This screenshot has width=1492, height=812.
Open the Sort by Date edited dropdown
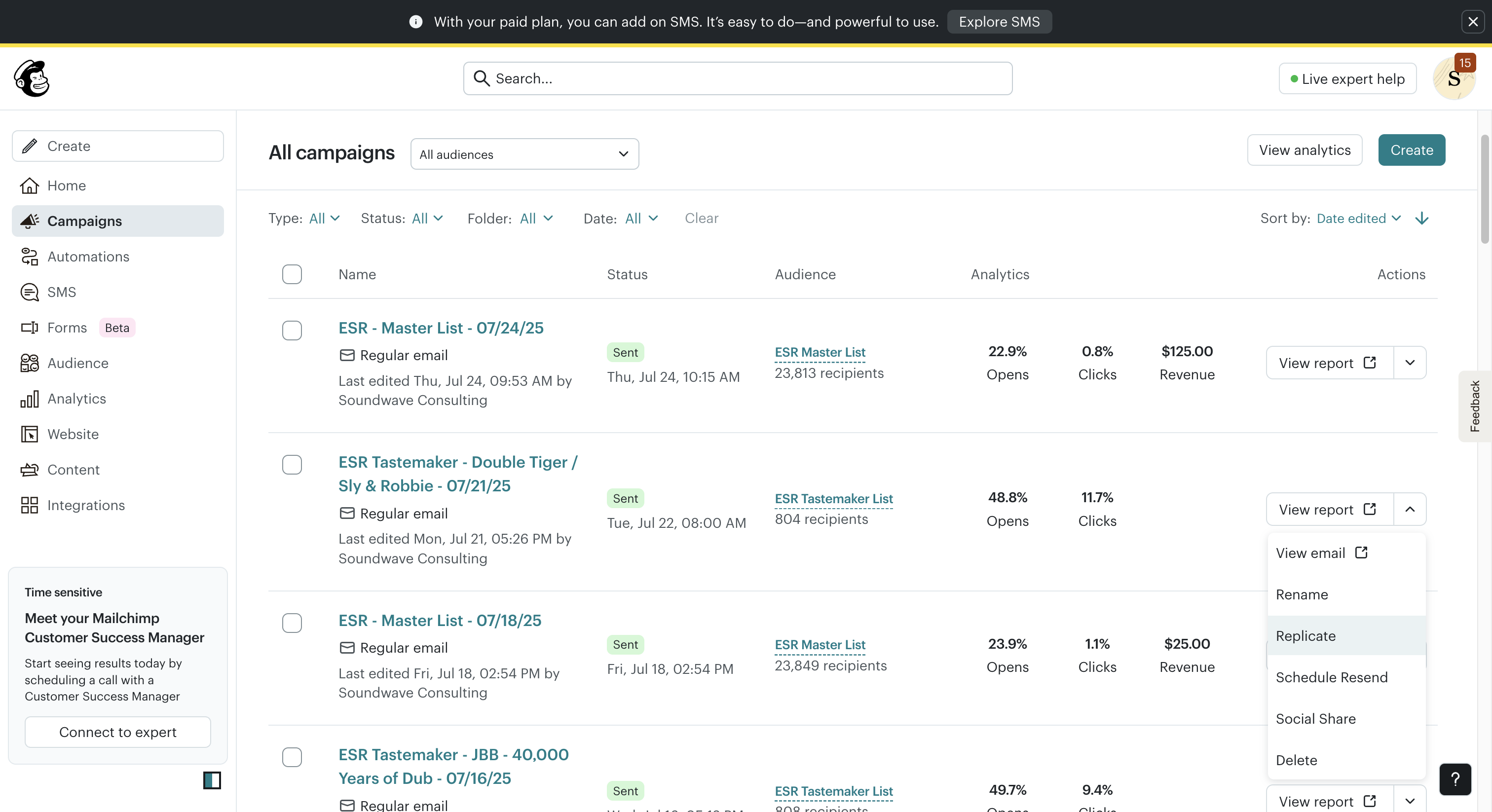tap(1359, 219)
